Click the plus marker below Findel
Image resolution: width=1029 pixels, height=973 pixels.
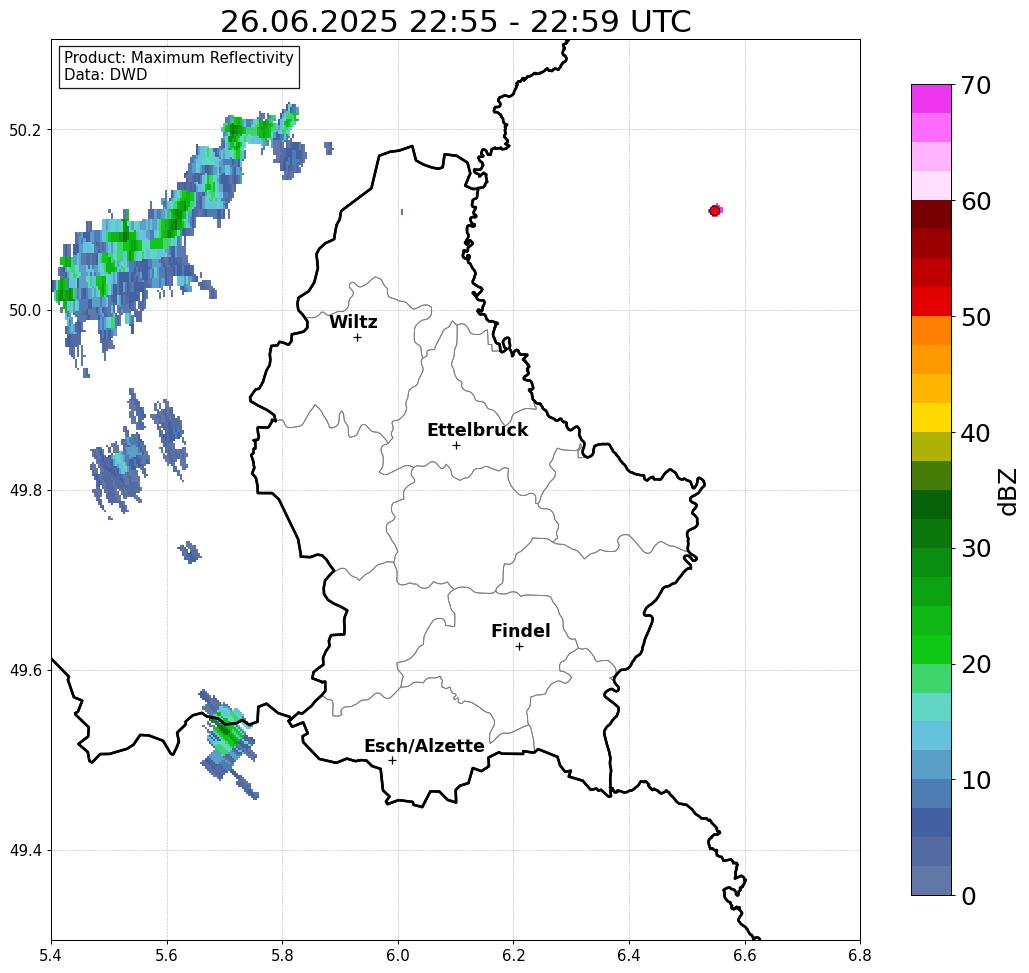pyautogui.click(x=519, y=647)
